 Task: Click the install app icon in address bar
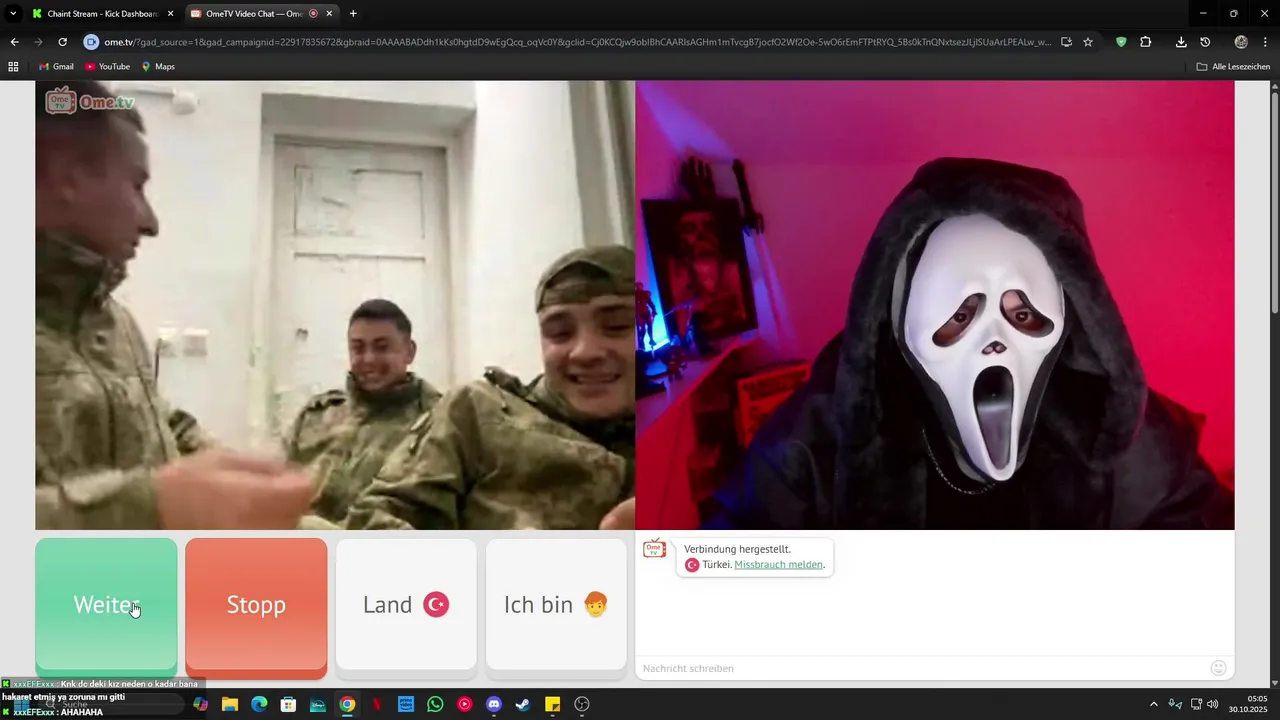(1066, 42)
